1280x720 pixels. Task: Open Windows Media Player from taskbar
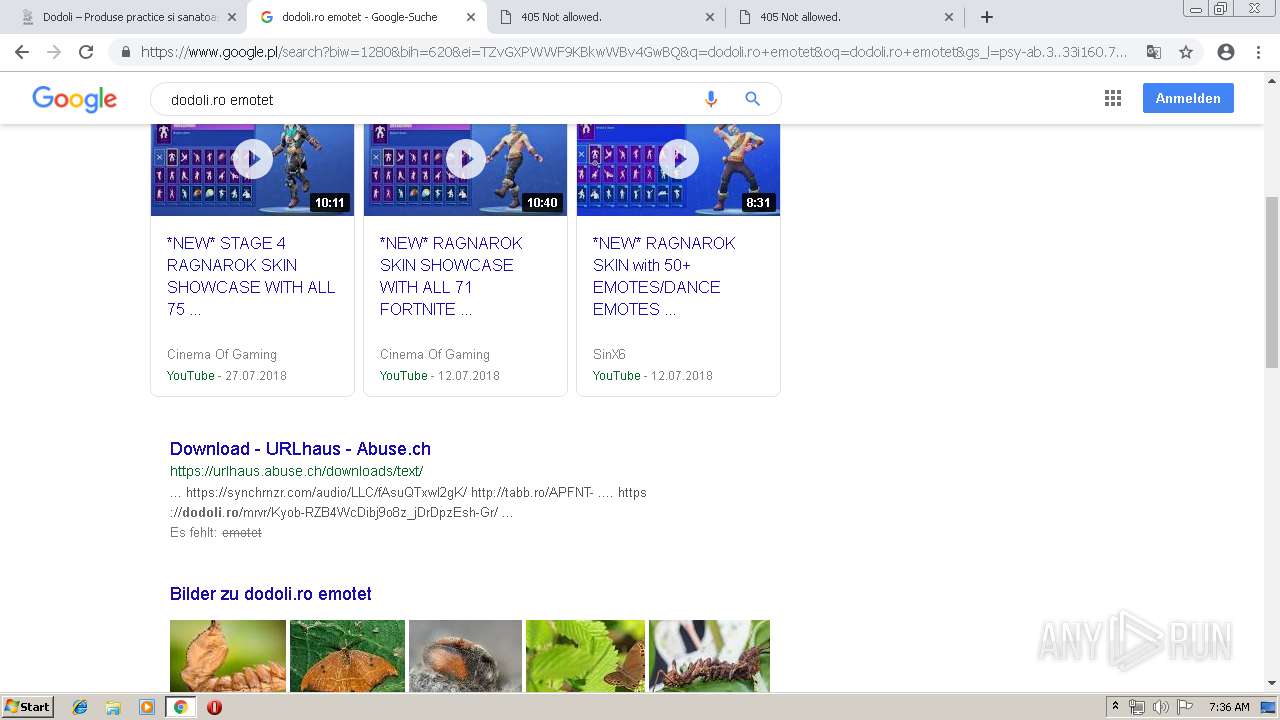pos(147,707)
